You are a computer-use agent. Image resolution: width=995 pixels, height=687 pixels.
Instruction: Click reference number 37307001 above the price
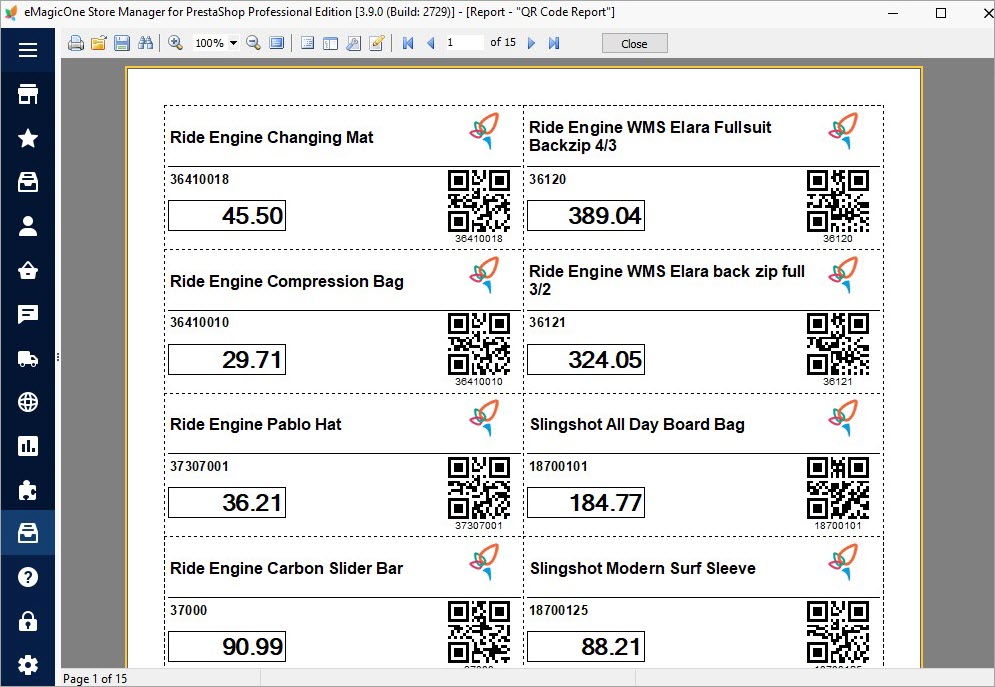pos(199,466)
